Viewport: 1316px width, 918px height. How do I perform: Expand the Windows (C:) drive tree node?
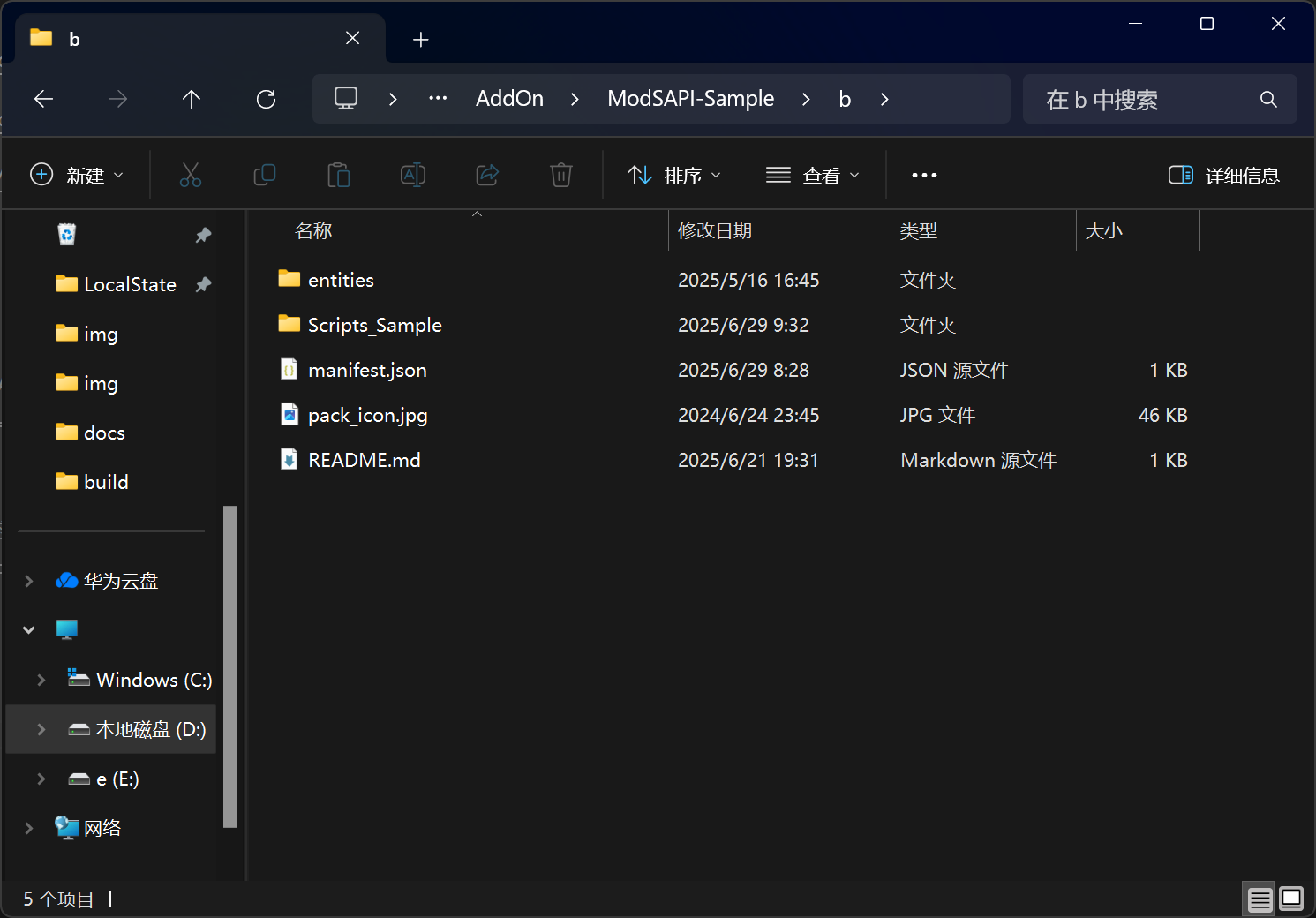pyautogui.click(x=41, y=680)
